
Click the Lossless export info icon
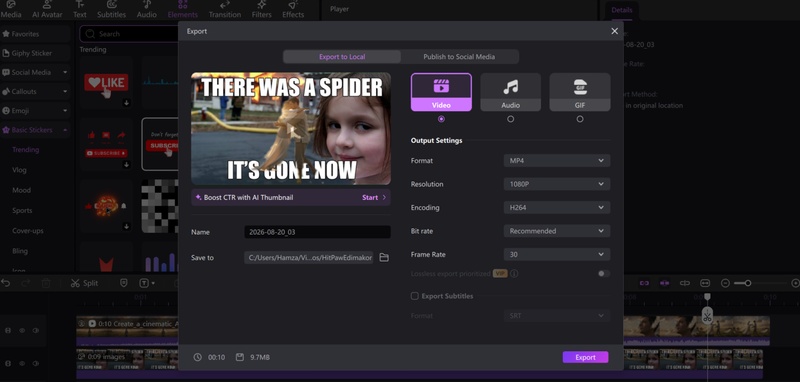[x=514, y=274]
